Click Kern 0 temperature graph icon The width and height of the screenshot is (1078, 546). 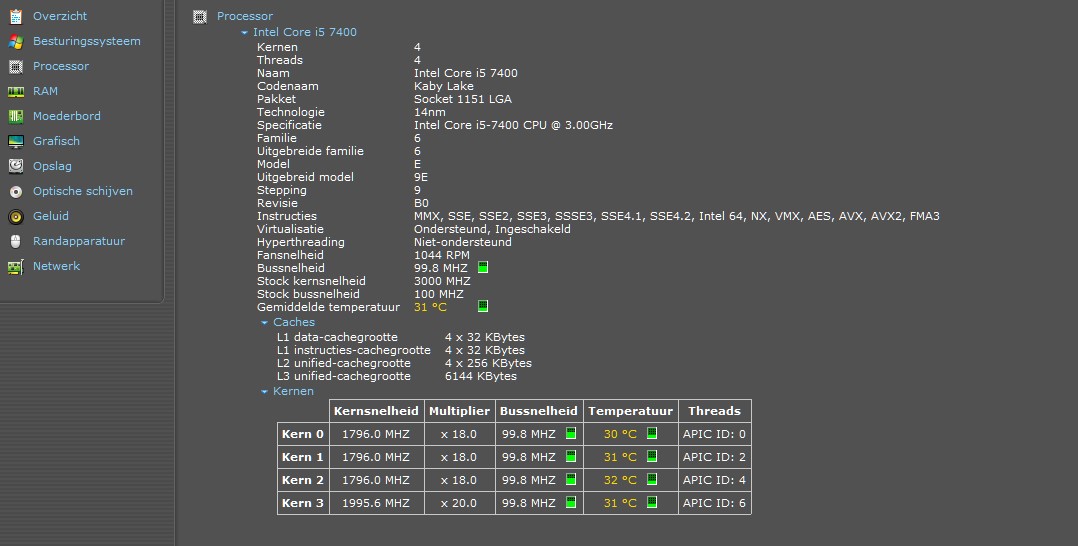[652, 433]
